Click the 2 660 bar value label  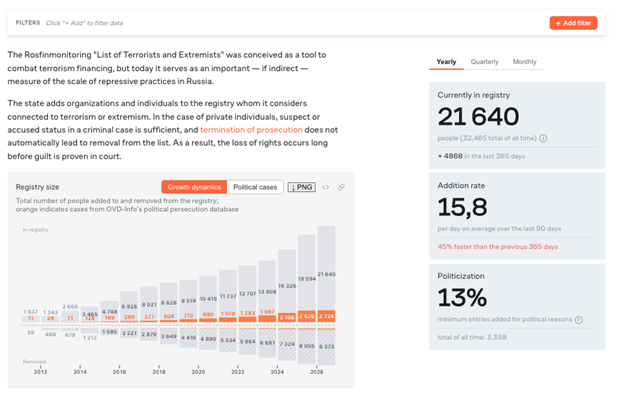pos(70,307)
